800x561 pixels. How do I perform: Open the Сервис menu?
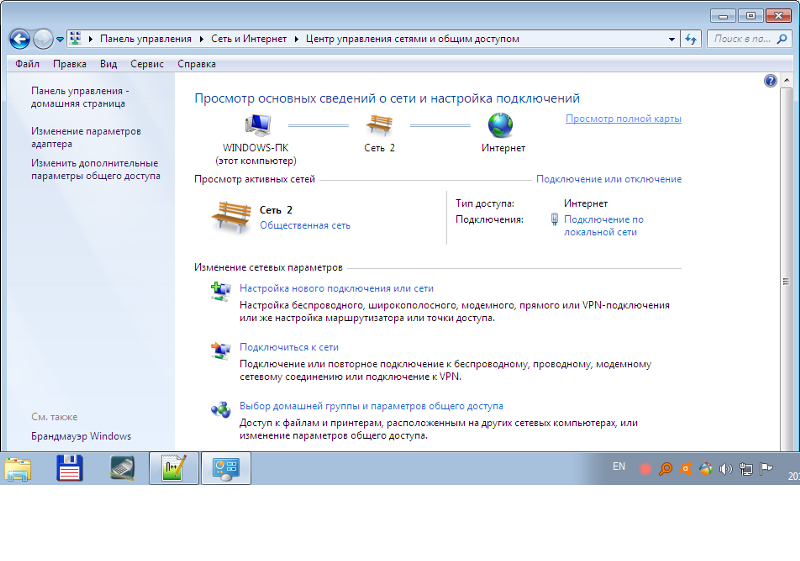pyautogui.click(x=146, y=64)
